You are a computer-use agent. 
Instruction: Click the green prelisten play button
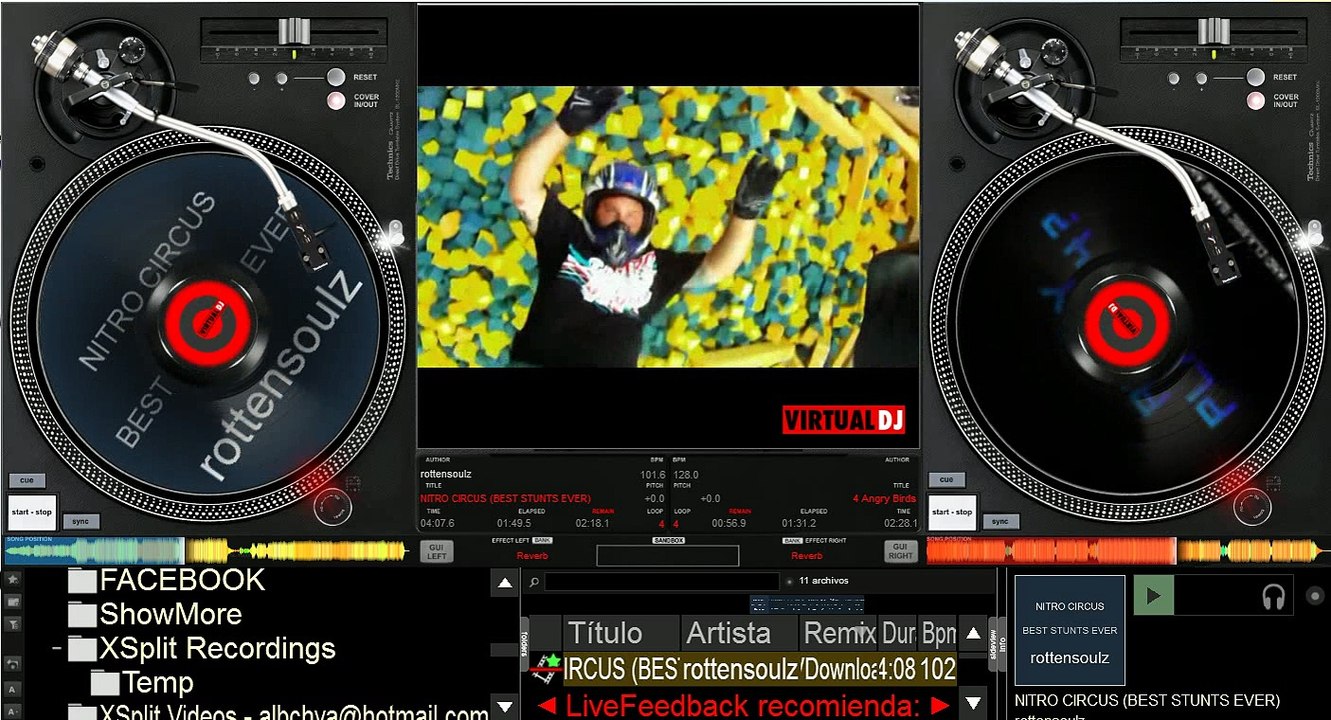point(1153,596)
